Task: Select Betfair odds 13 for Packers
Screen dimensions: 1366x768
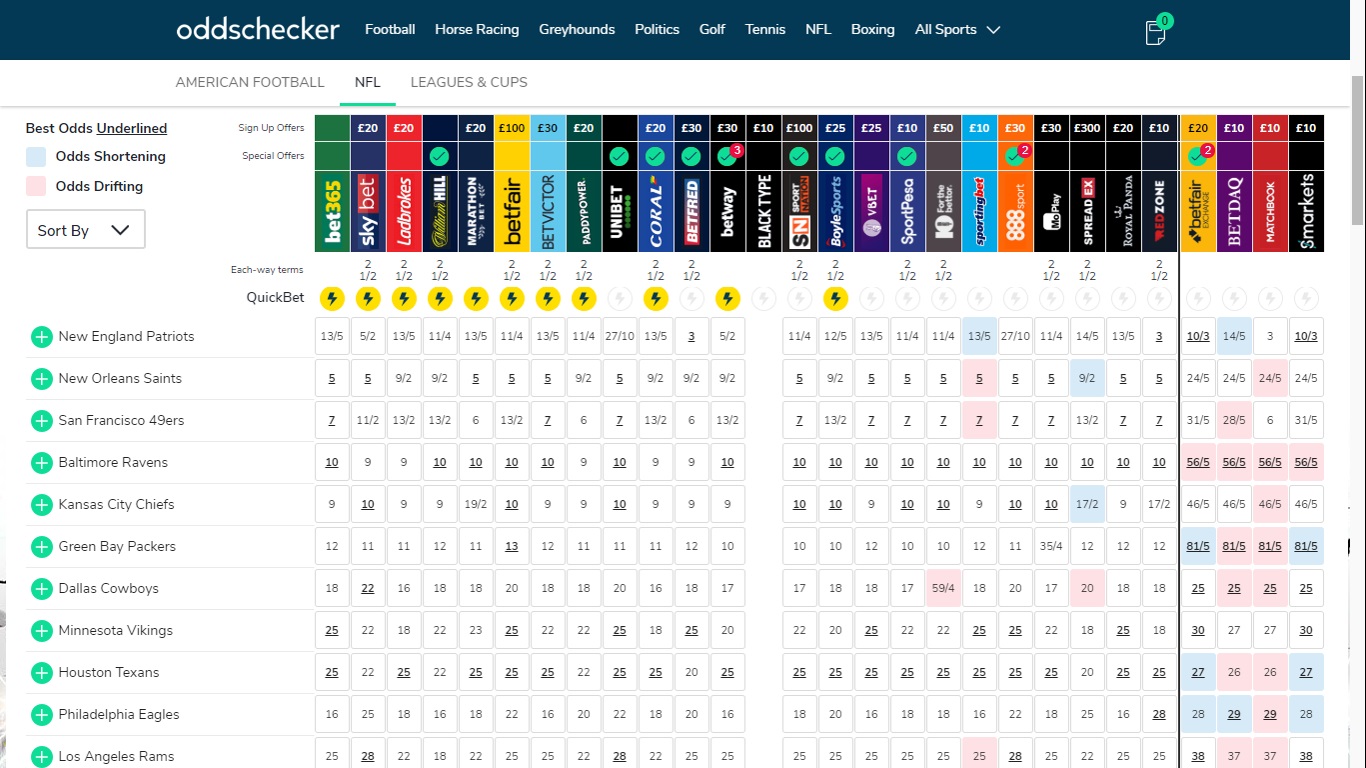Action: (512, 546)
